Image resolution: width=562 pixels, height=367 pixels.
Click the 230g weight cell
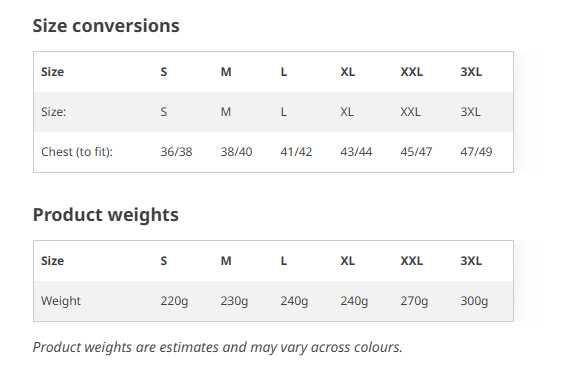(x=234, y=301)
